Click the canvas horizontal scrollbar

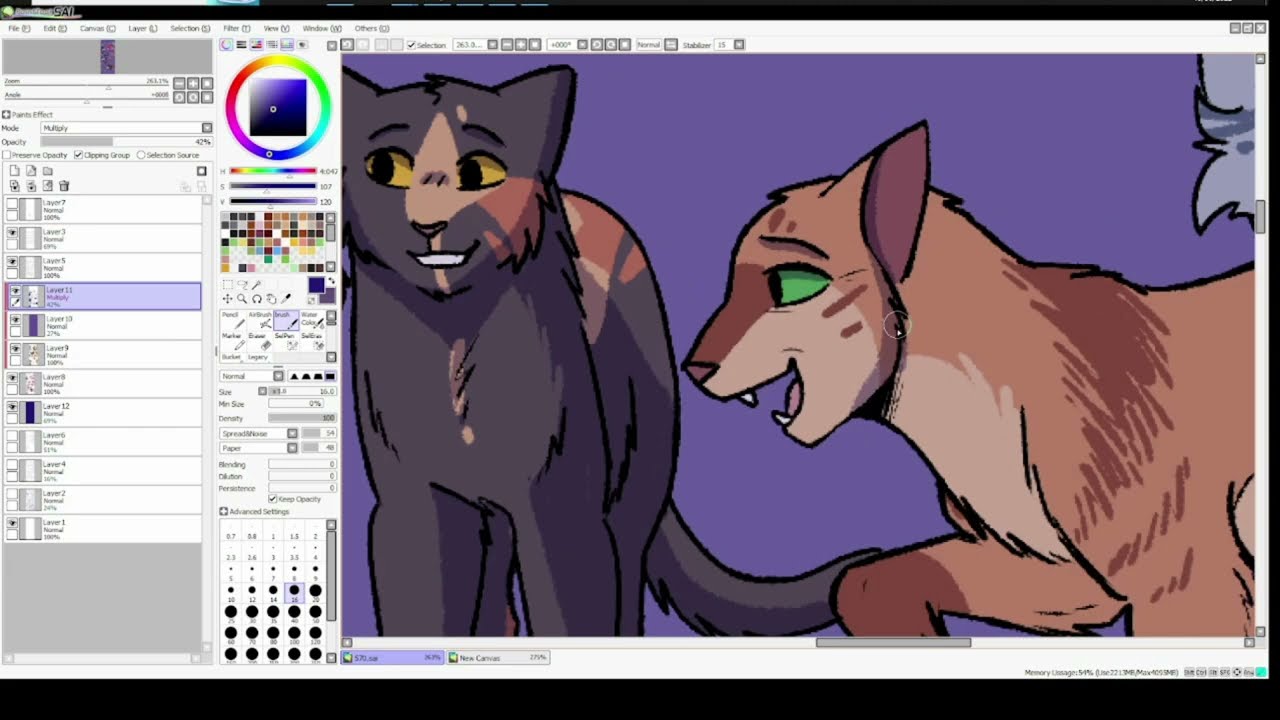pos(893,642)
